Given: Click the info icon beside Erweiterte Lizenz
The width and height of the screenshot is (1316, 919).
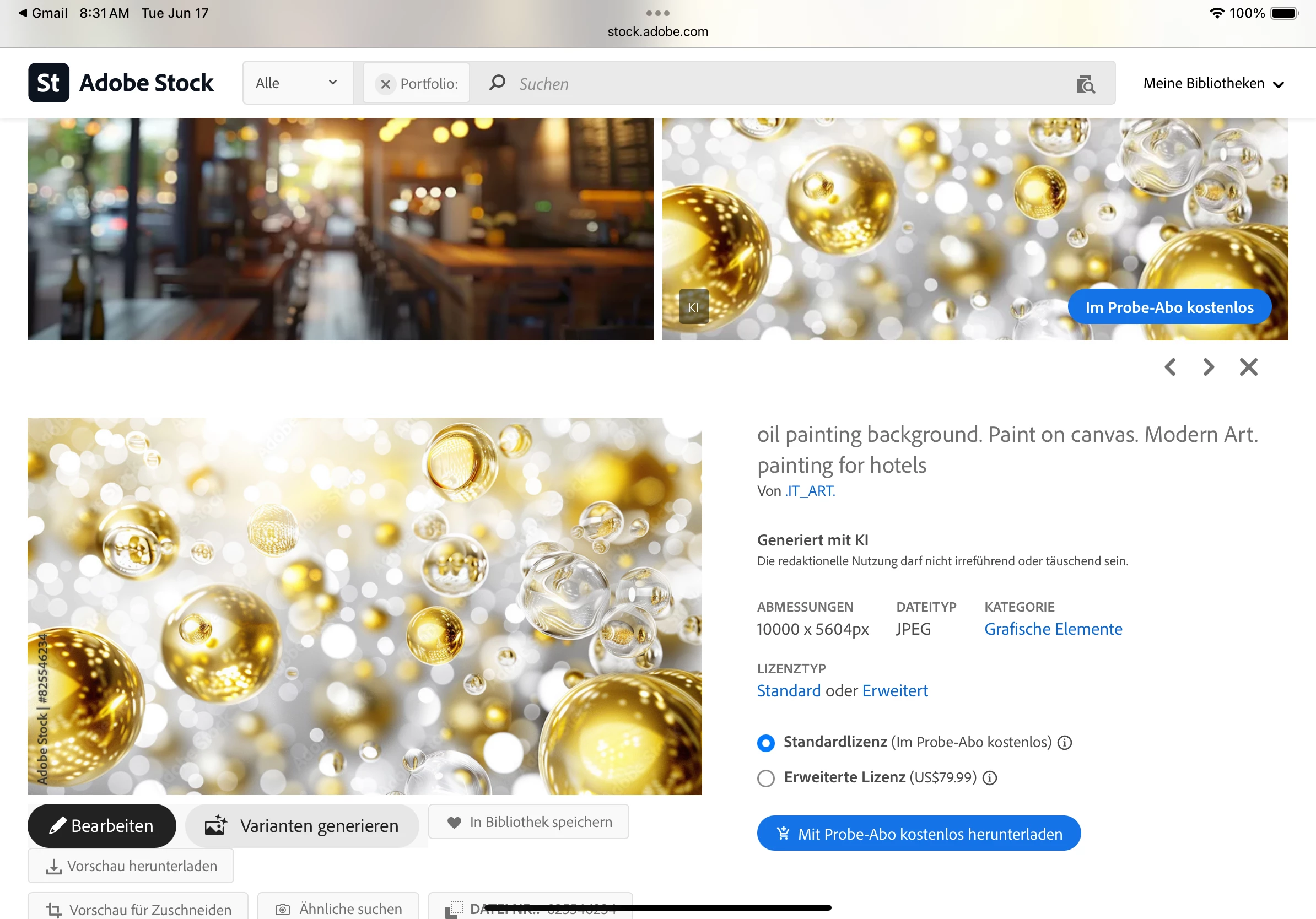Looking at the screenshot, I should 989,777.
